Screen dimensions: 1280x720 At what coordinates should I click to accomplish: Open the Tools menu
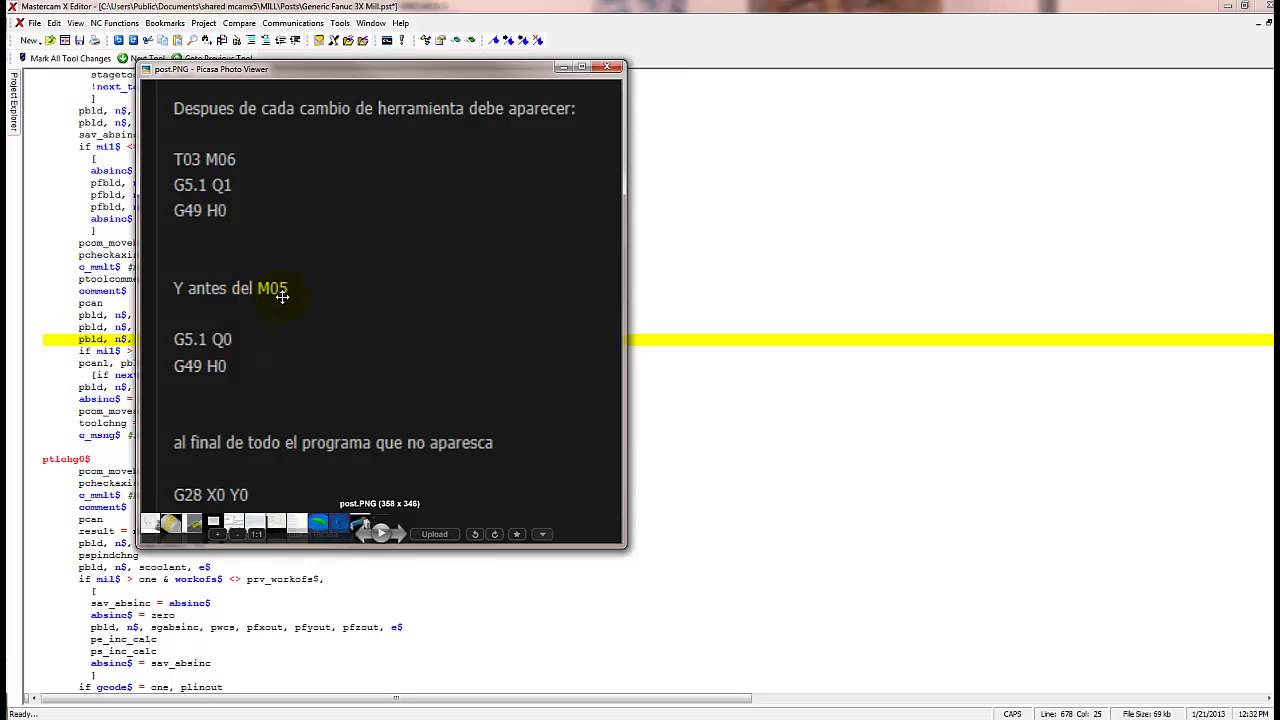[340, 23]
